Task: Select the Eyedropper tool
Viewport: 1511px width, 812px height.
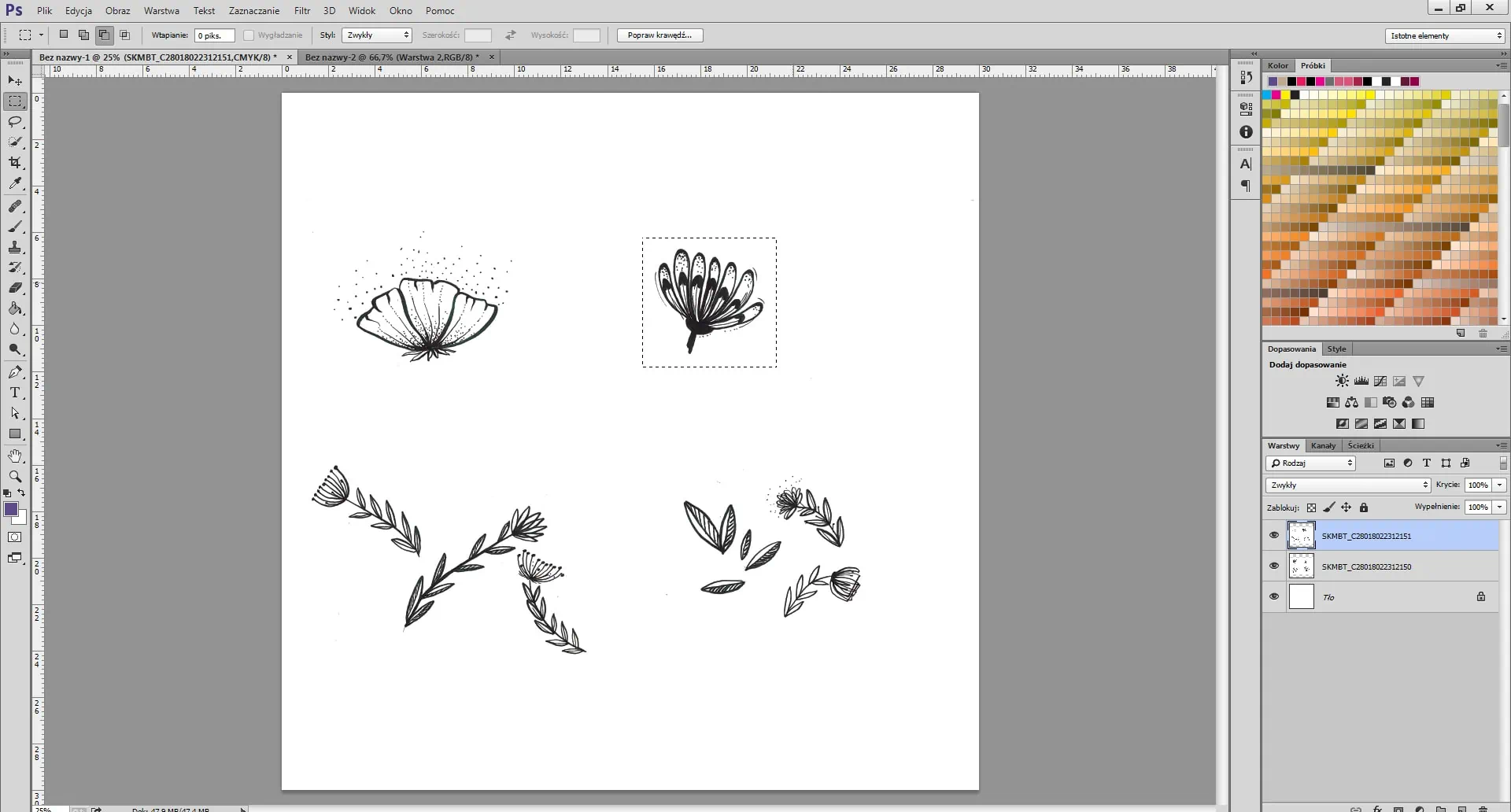Action: [x=15, y=183]
